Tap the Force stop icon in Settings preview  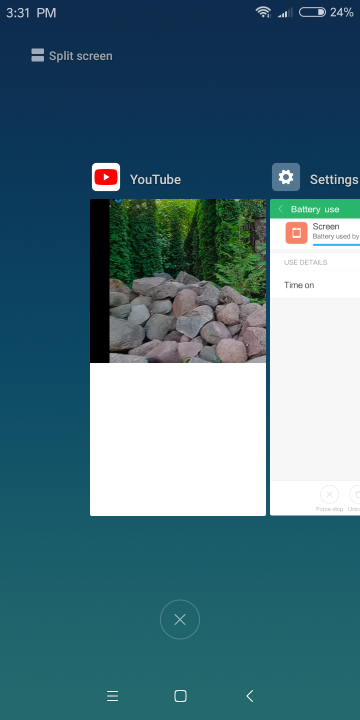(x=329, y=495)
